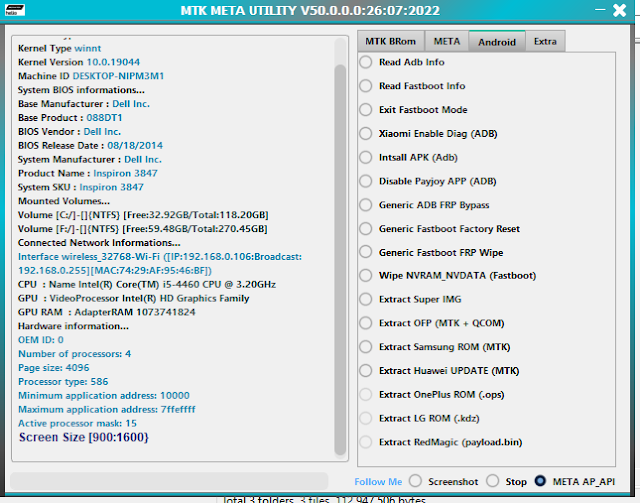
Task: Switch to the Extra tab
Action: pos(545,41)
